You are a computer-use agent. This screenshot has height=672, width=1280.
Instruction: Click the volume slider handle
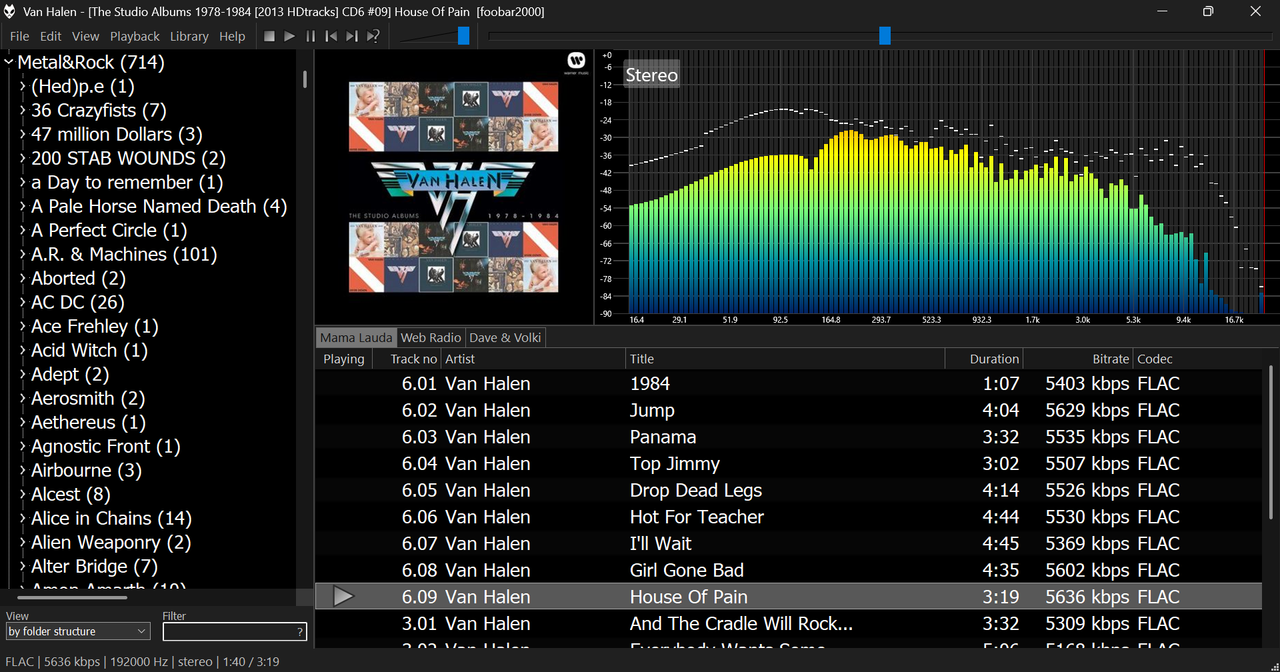point(463,36)
